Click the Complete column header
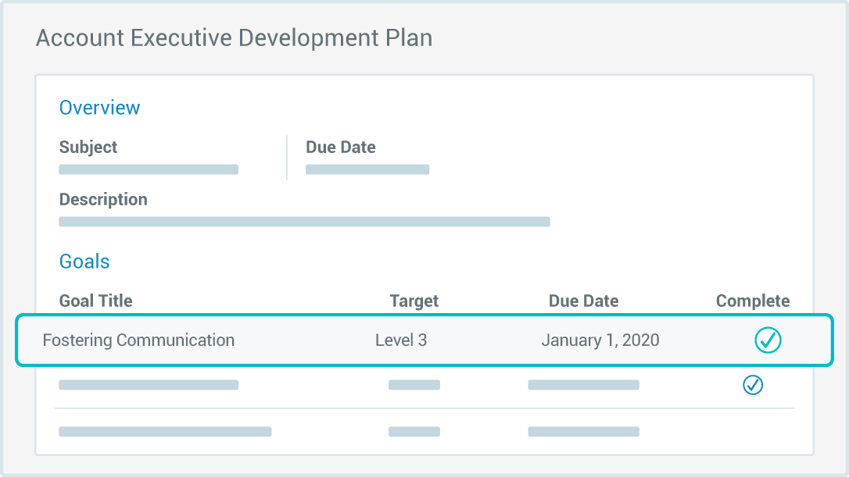 coord(752,301)
